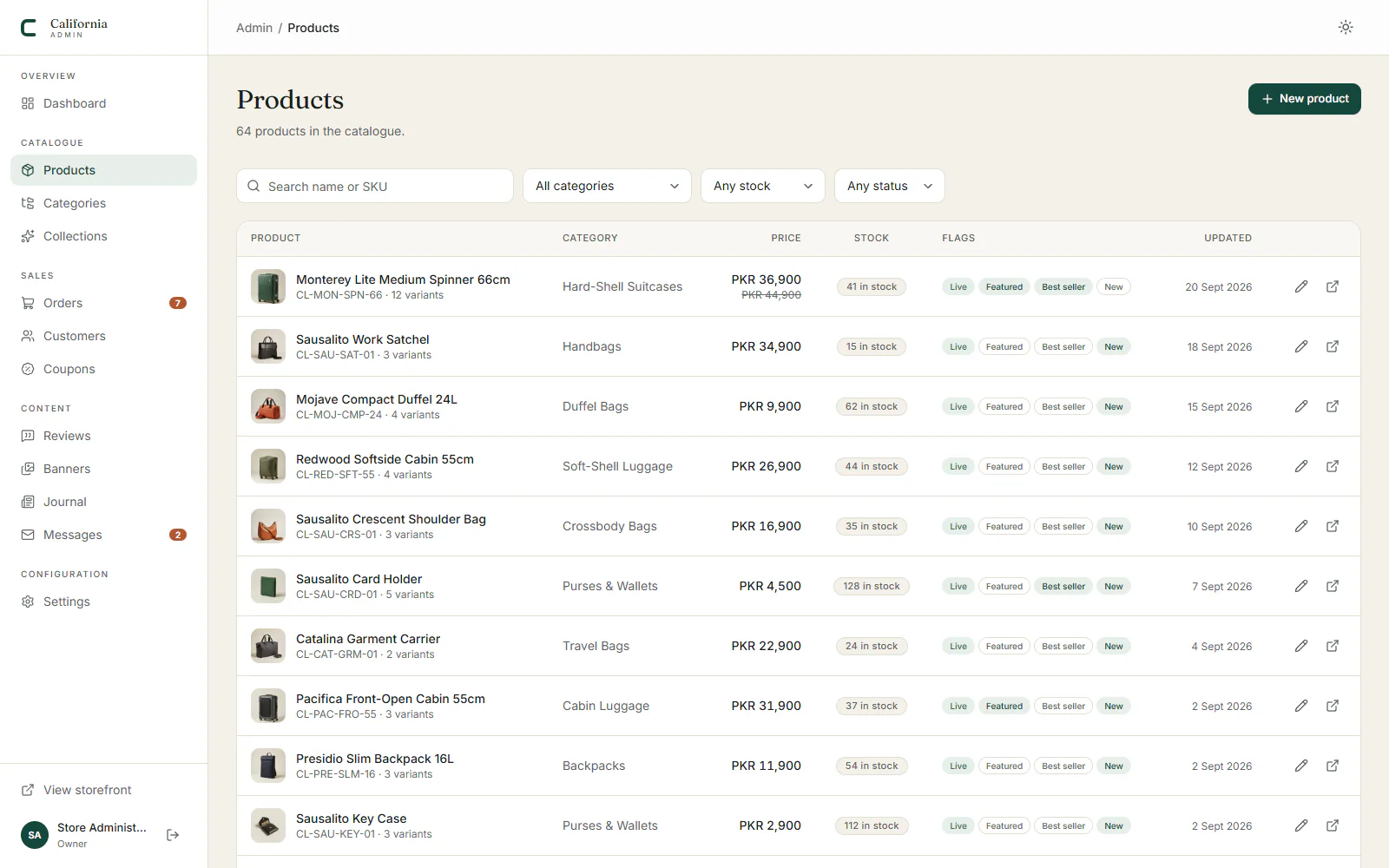Click the New product button
Image resolution: width=1389 pixels, height=868 pixels.
point(1305,99)
